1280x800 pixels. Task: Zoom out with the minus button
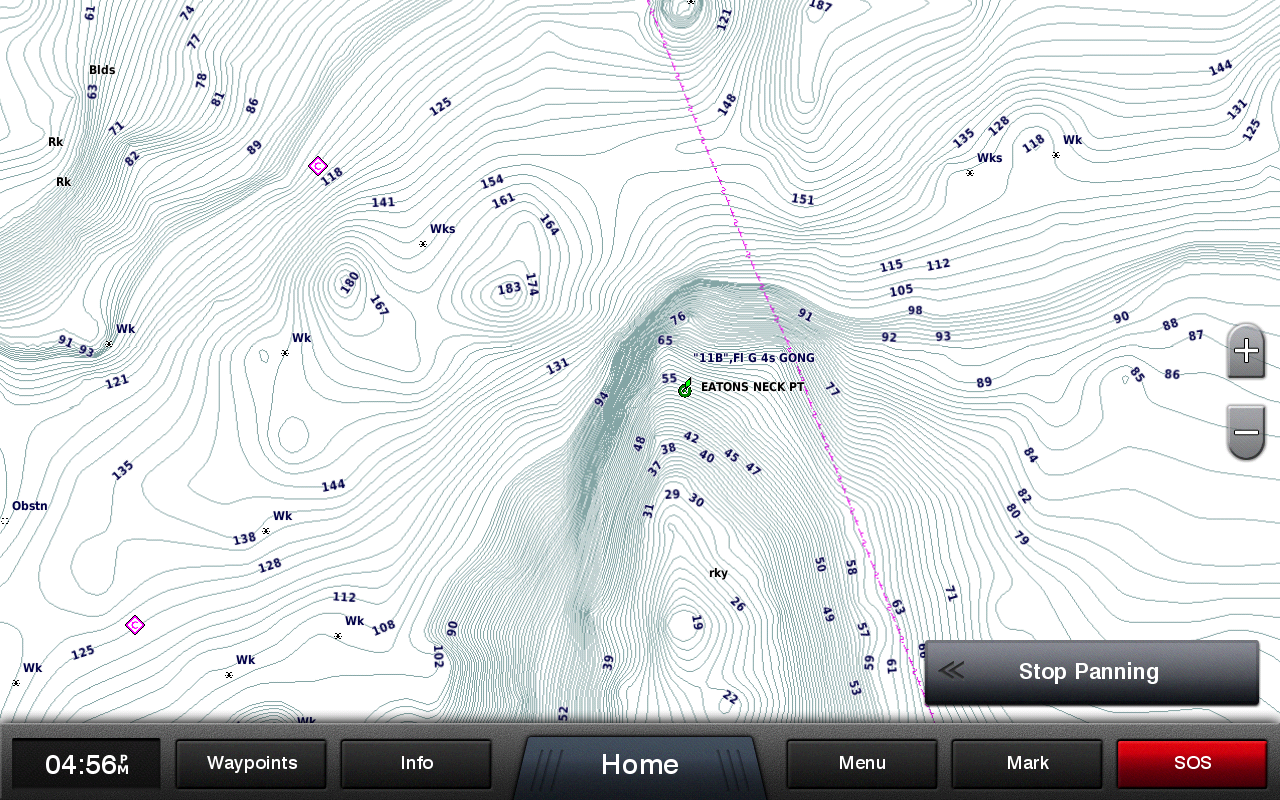[1246, 433]
